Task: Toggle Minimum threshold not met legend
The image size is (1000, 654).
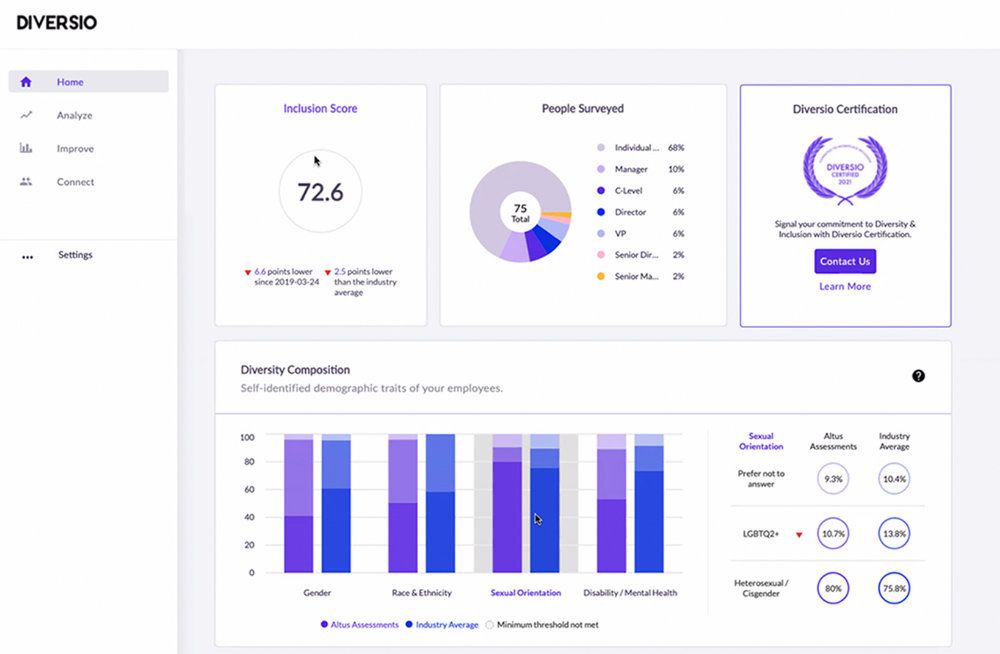Action: point(543,625)
